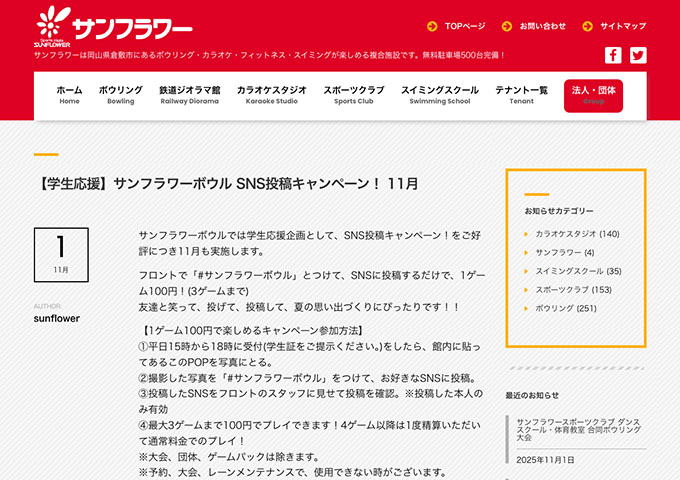680x480 pixels.
Task: Open the 合同ボウリング大会 recent news link
Action: point(578,429)
